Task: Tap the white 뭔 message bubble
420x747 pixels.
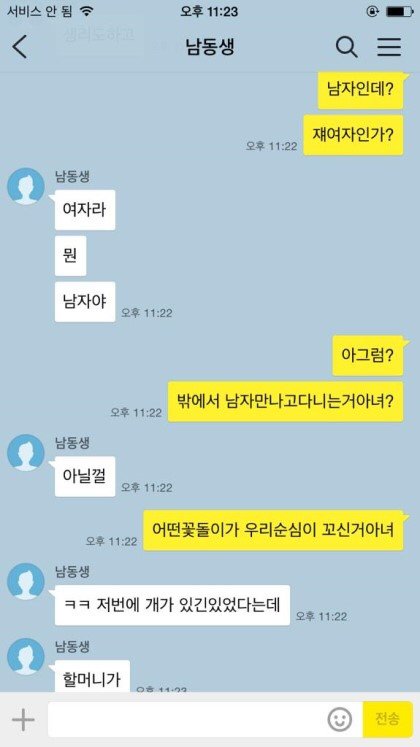Action: point(70,256)
